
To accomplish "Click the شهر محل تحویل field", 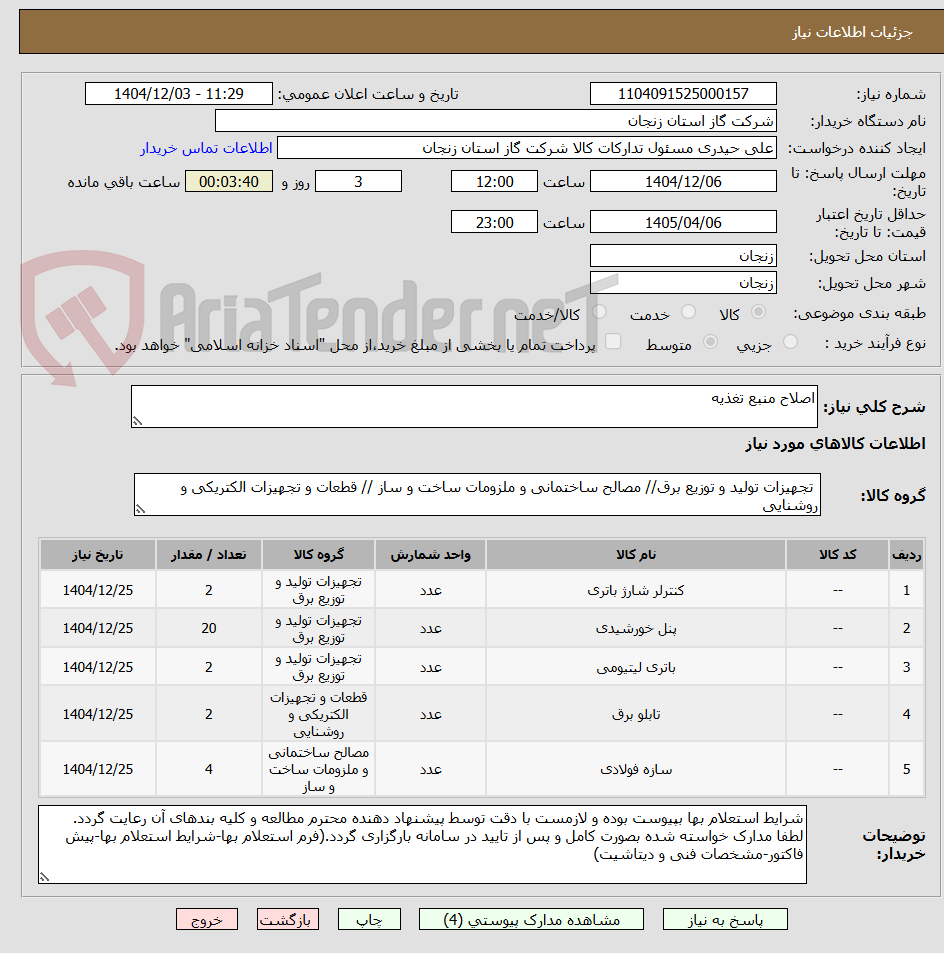I will pyautogui.click(x=683, y=283).
